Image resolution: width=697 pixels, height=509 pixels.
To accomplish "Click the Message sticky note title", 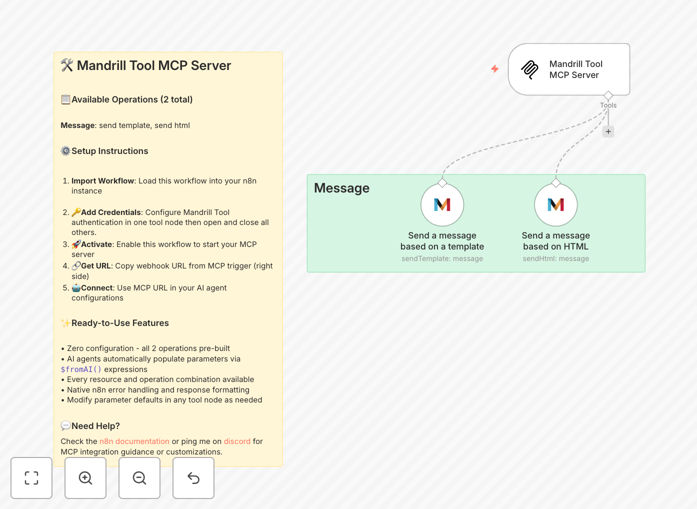I will tap(341, 188).
